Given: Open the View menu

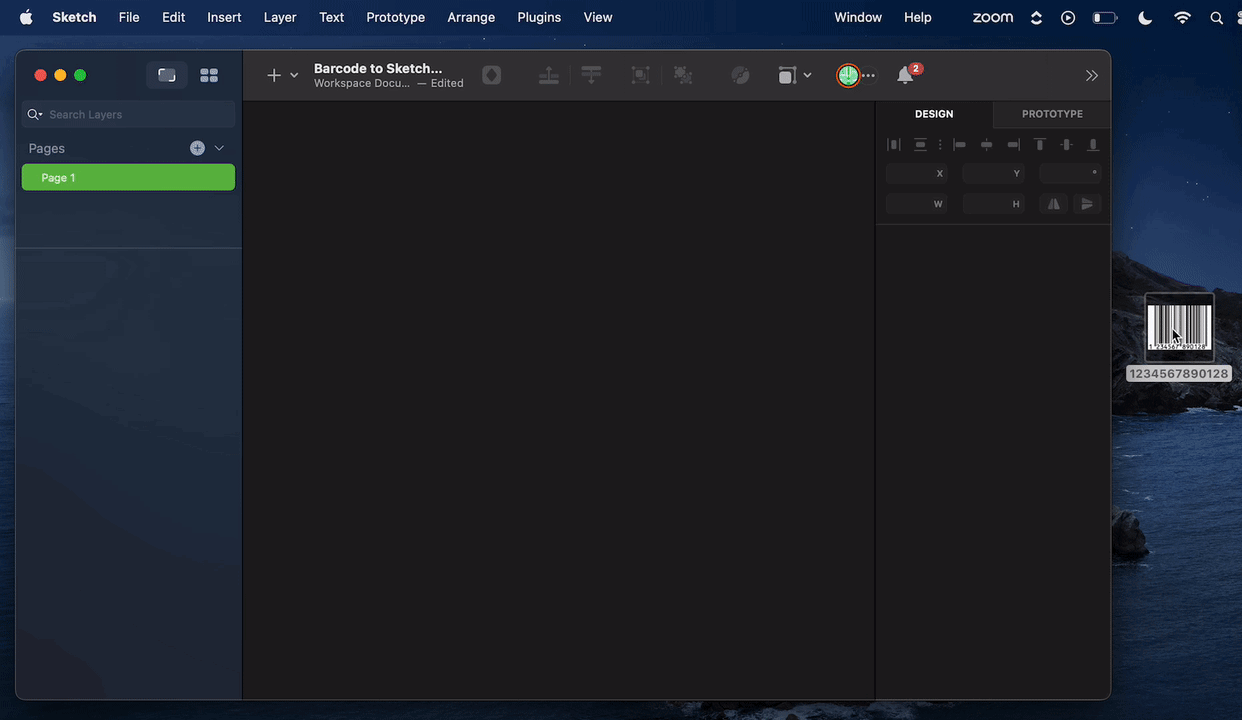Looking at the screenshot, I should pyautogui.click(x=598, y=17).
